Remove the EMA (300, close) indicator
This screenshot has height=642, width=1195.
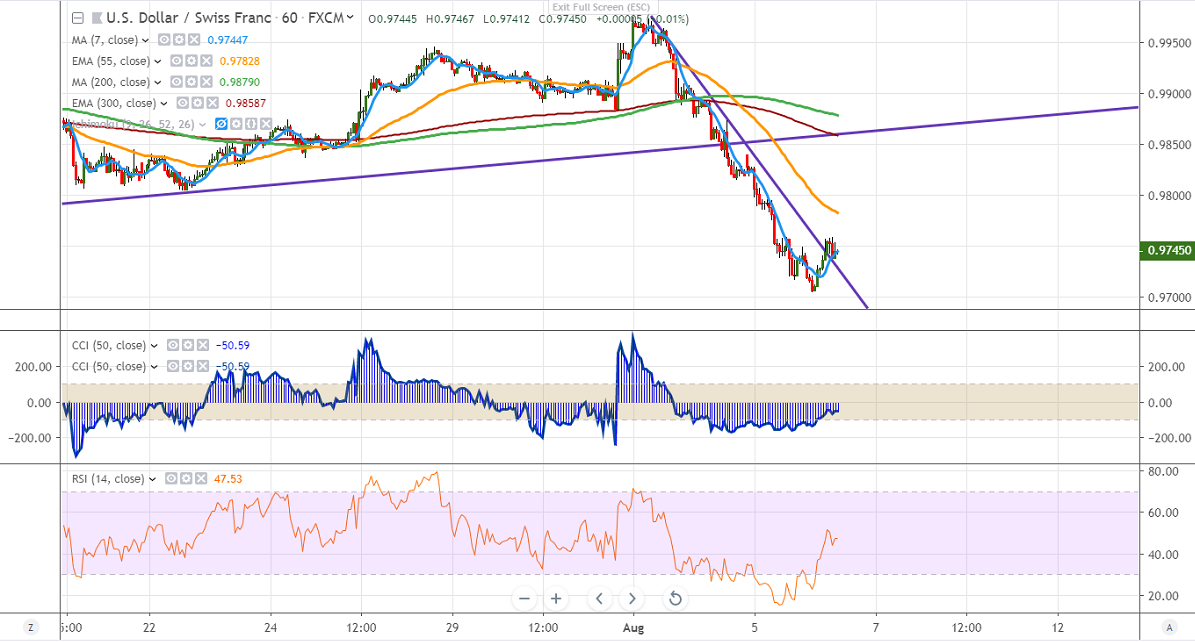tap(212, 103)
